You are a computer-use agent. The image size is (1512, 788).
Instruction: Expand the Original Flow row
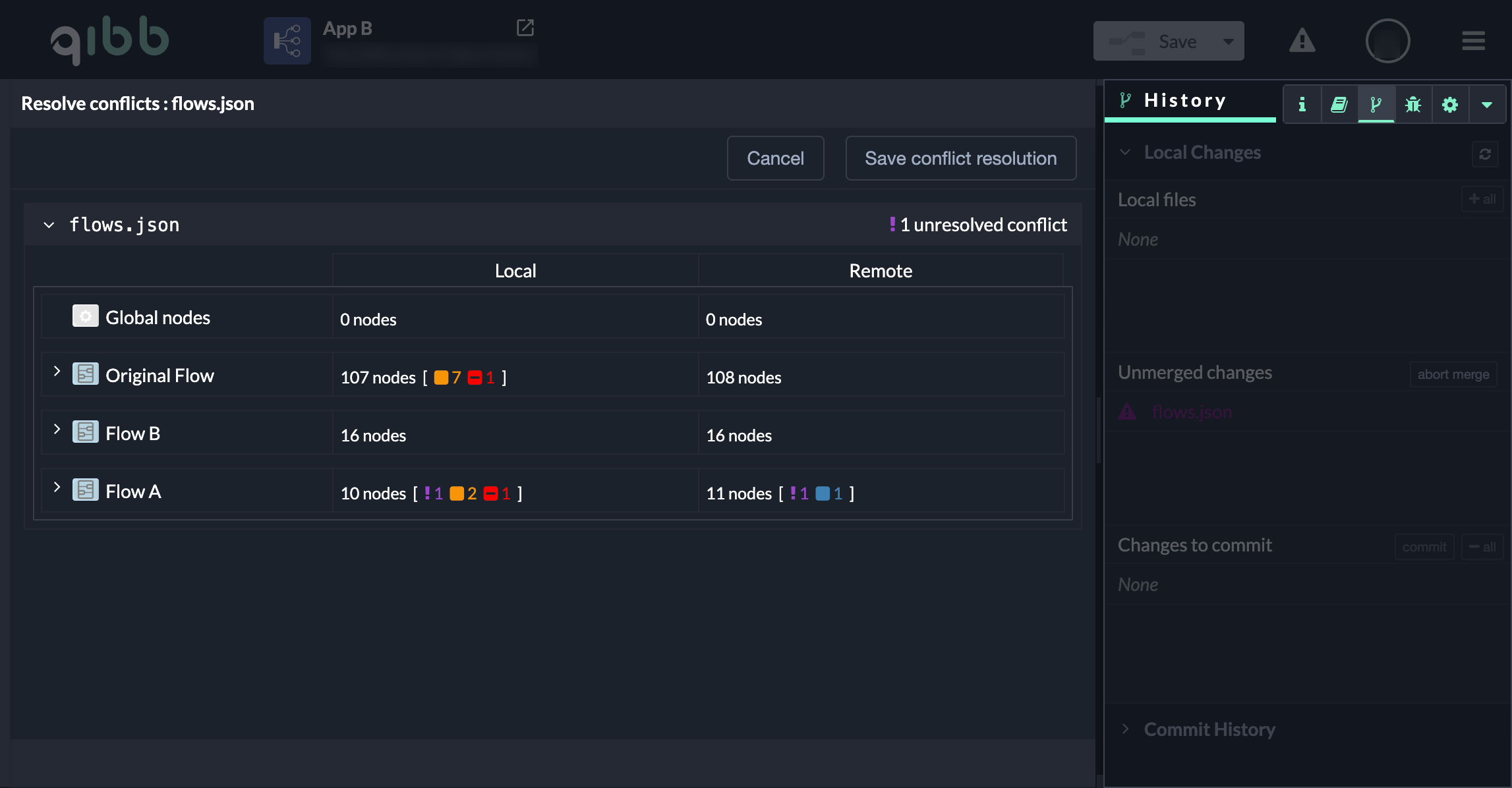[57, 372]
